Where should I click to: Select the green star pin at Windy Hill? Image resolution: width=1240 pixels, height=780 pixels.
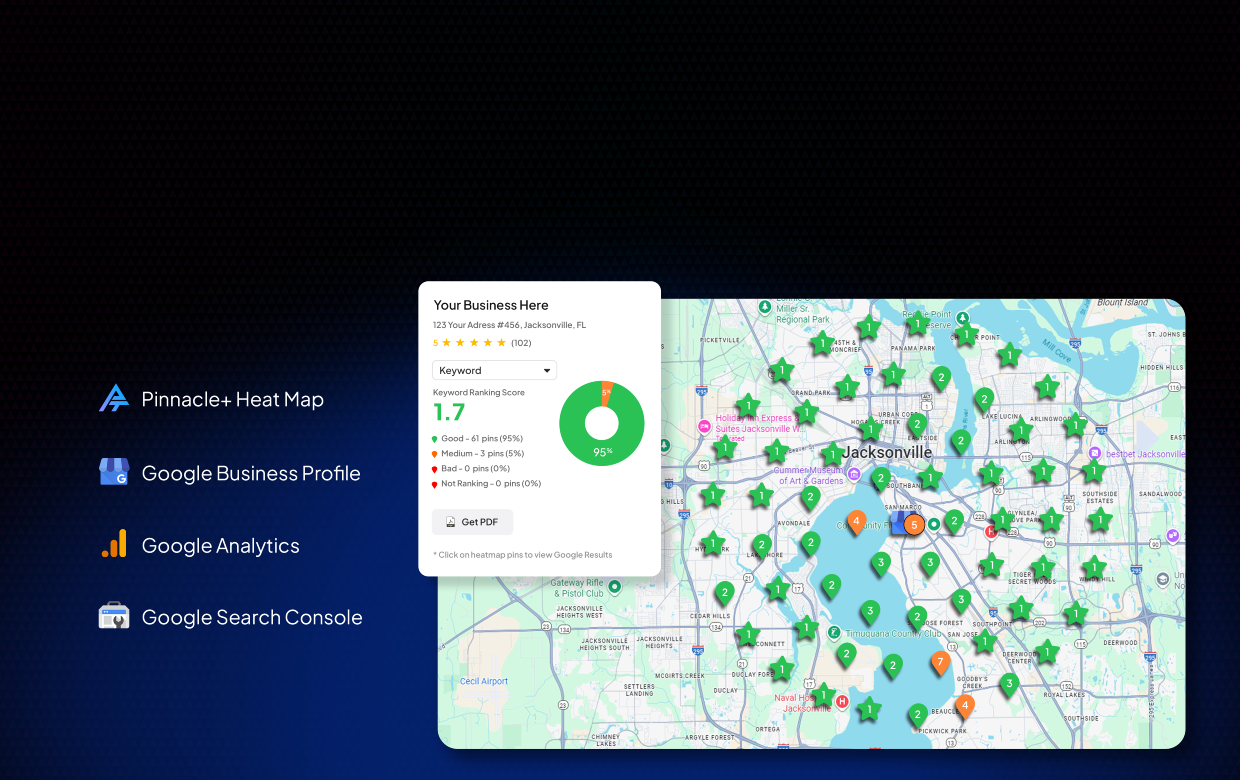pyautogui.click(x=1094, y=567)
